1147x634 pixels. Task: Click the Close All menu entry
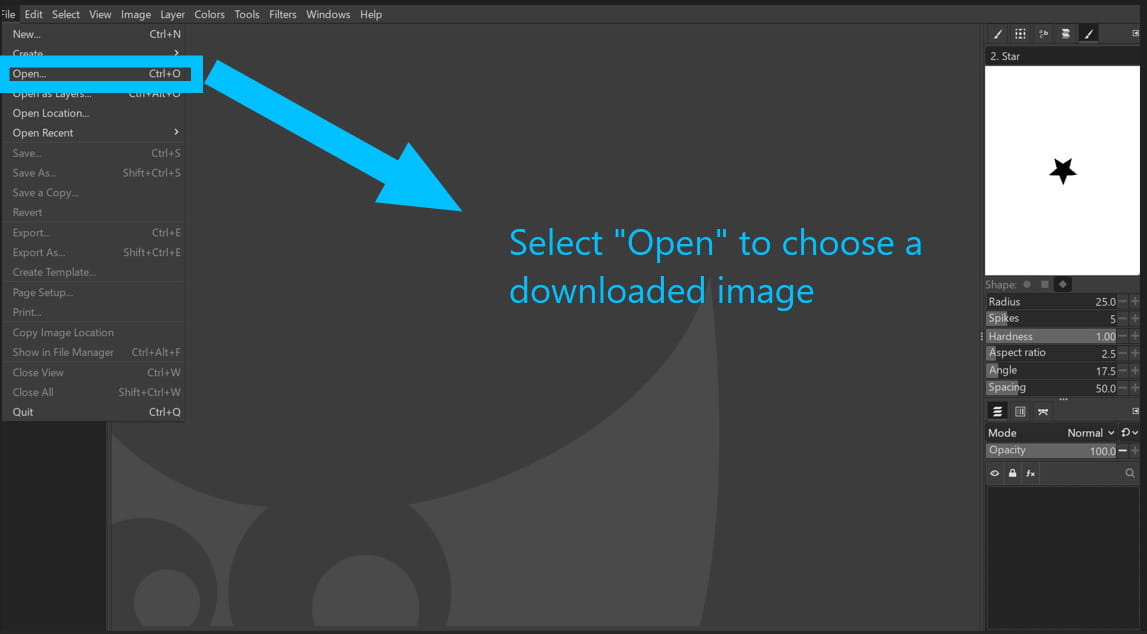click(95, 392)
